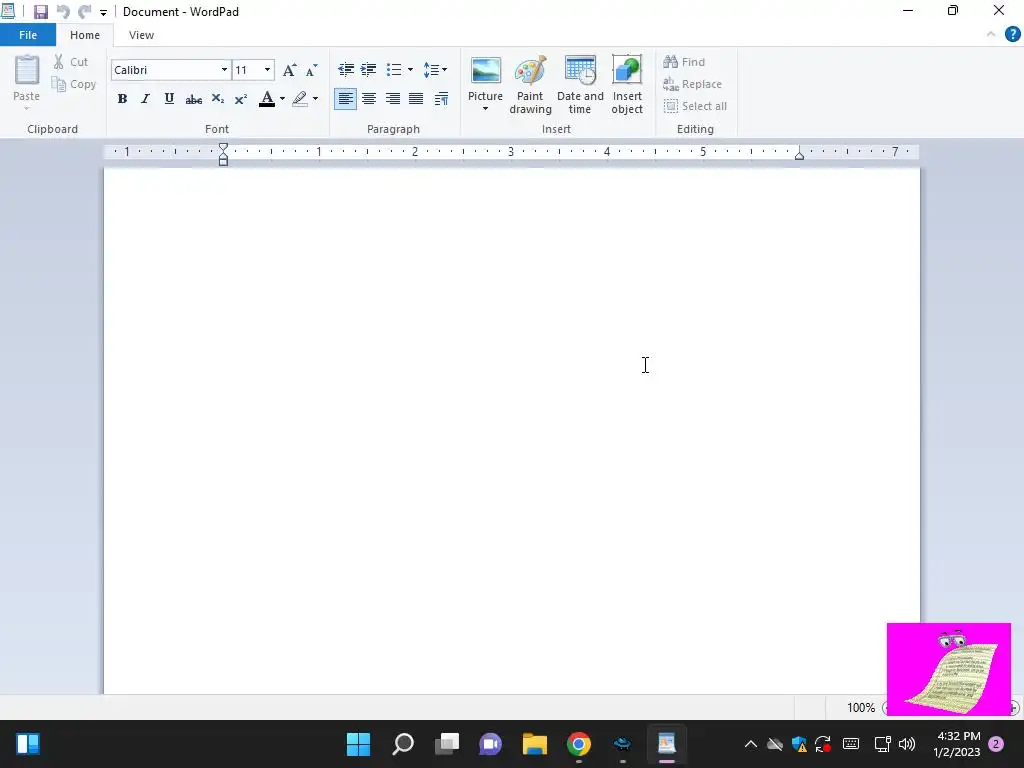
Task: Toggle Italic formatting
Action: point(145,99)
